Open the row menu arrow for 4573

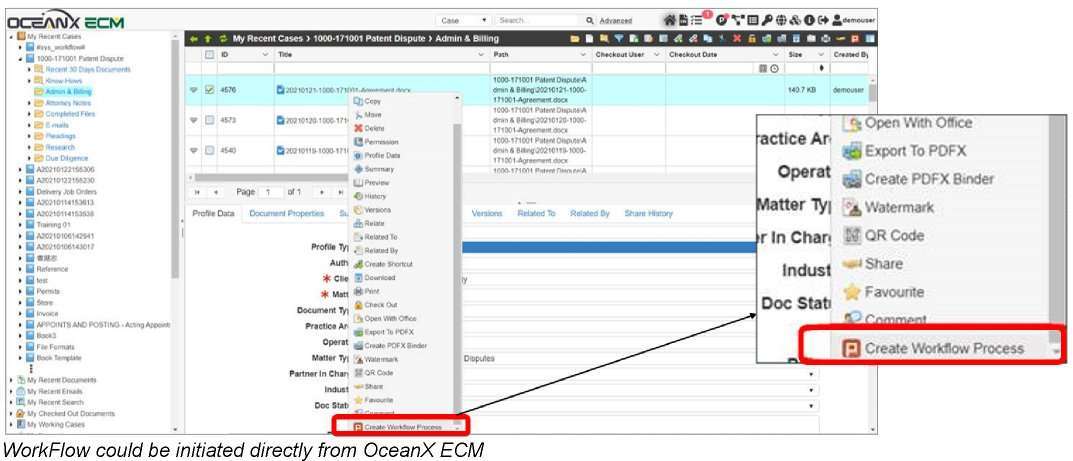[194, 121]
